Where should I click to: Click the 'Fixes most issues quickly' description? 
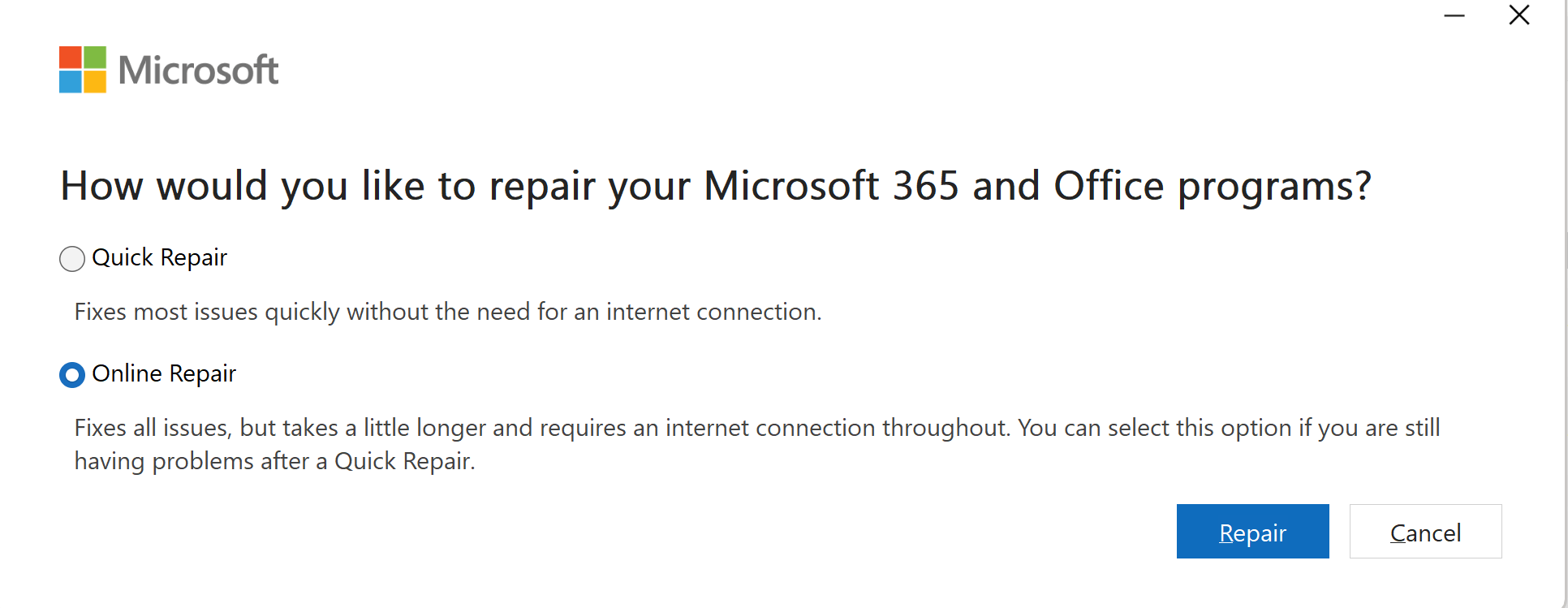click(448, 313)
